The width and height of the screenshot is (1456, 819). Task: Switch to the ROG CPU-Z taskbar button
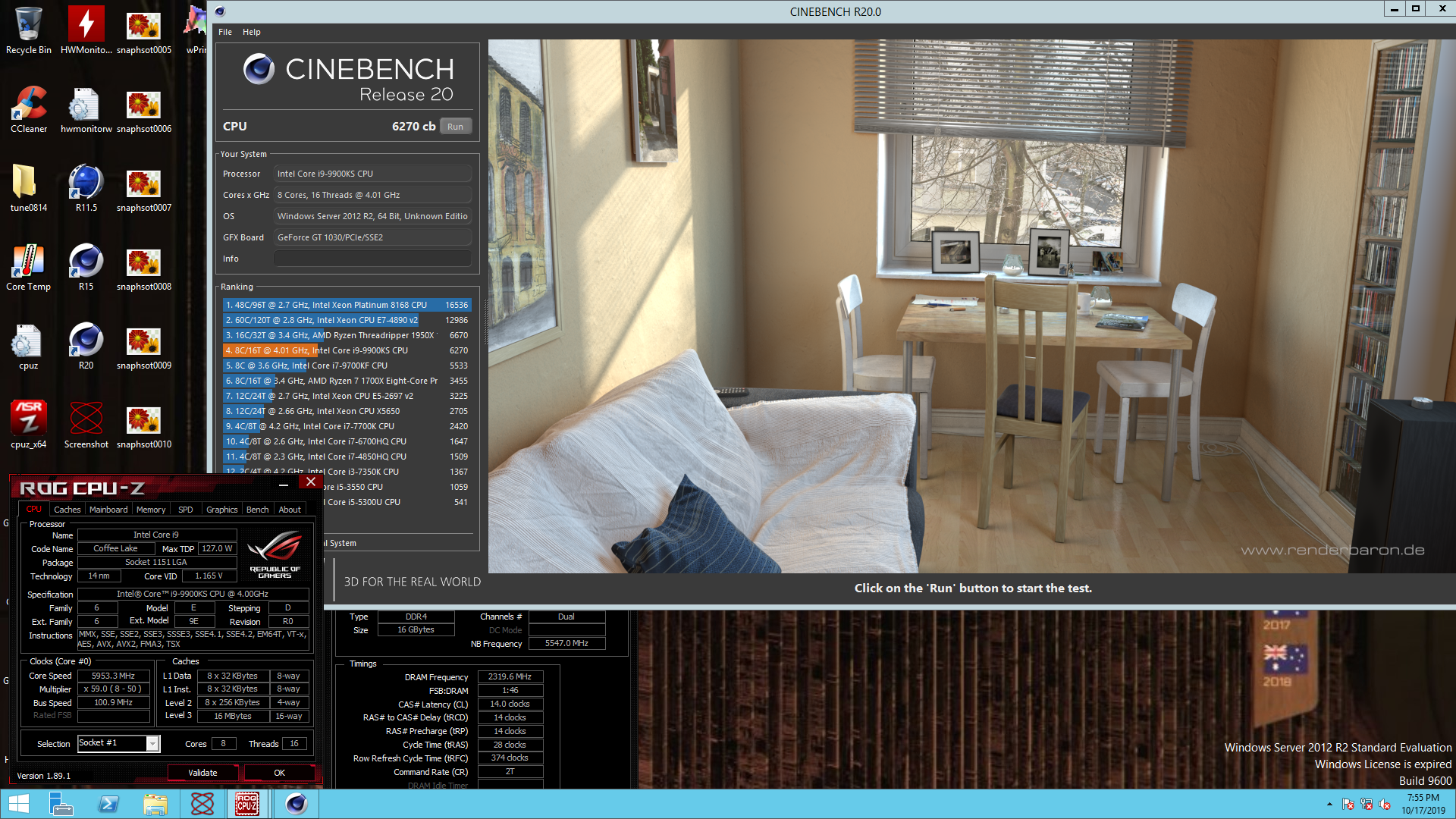pyautogui.click(x=247, y=804)
